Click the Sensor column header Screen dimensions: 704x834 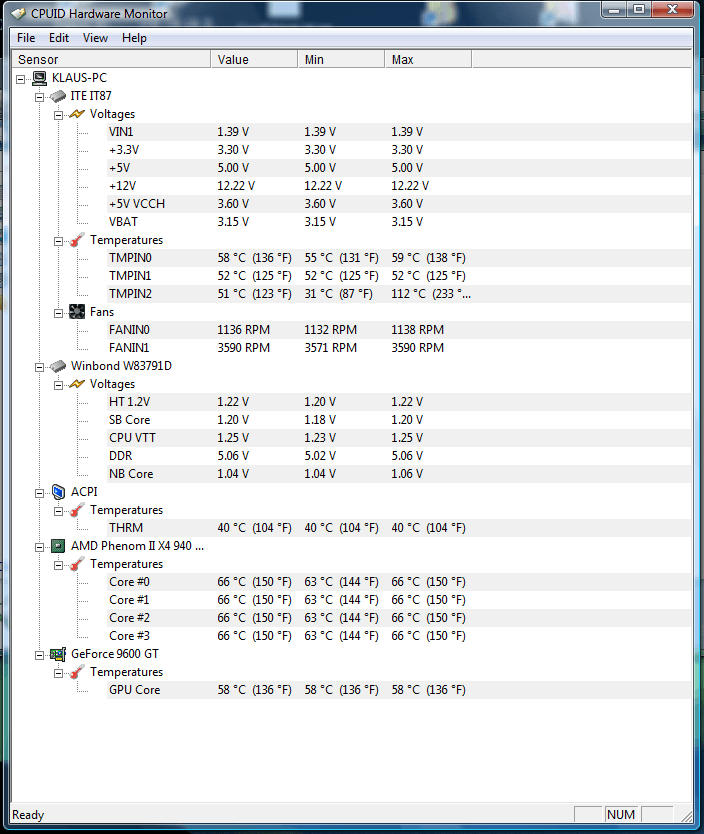(x=111, y=60)
